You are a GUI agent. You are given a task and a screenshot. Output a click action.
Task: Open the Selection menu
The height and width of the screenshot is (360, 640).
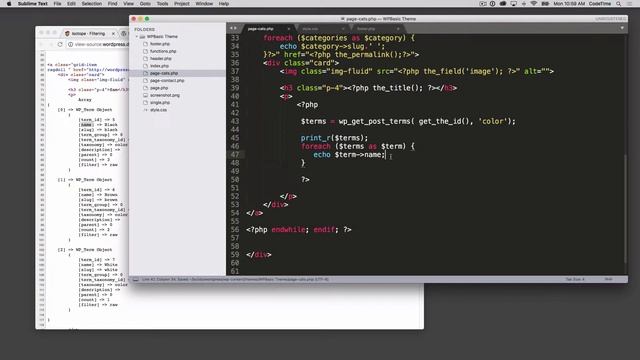coord(91,4)
